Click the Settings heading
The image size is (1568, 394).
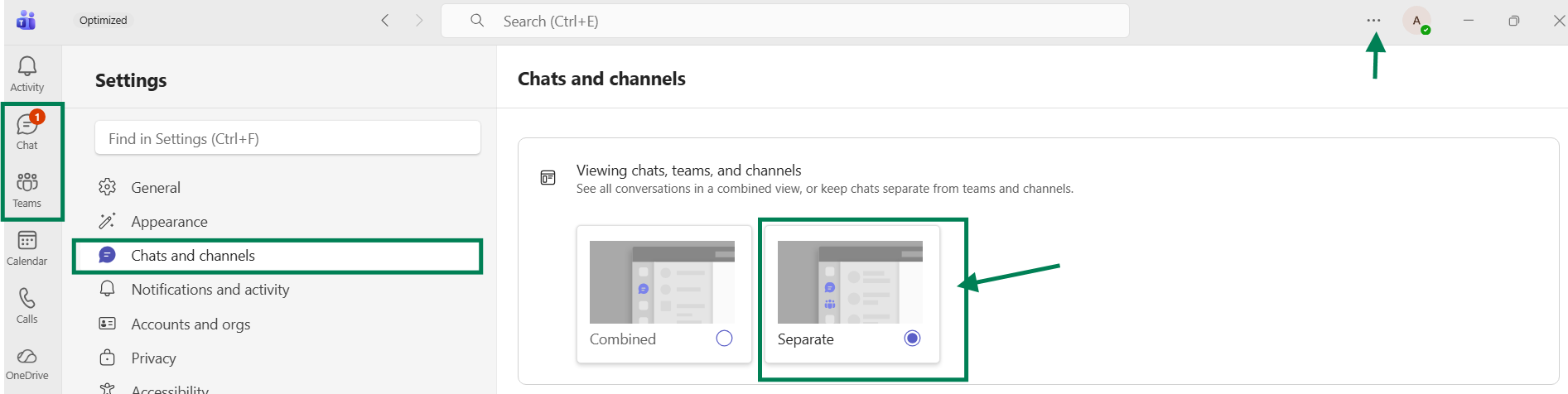[131, 80]
